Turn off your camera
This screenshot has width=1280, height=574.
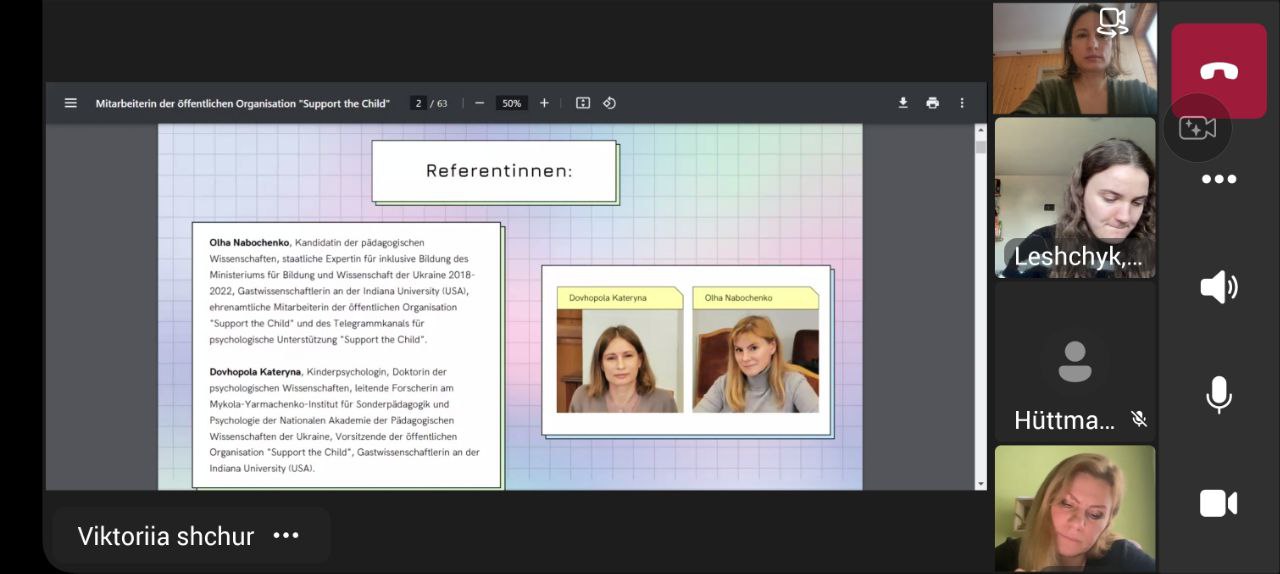[1218, 503]
